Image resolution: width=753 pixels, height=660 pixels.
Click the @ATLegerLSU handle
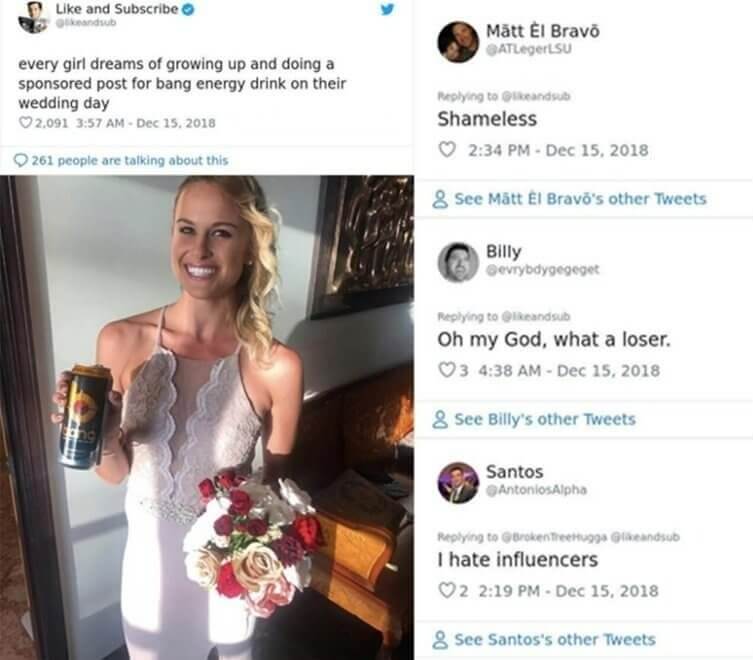529,49
